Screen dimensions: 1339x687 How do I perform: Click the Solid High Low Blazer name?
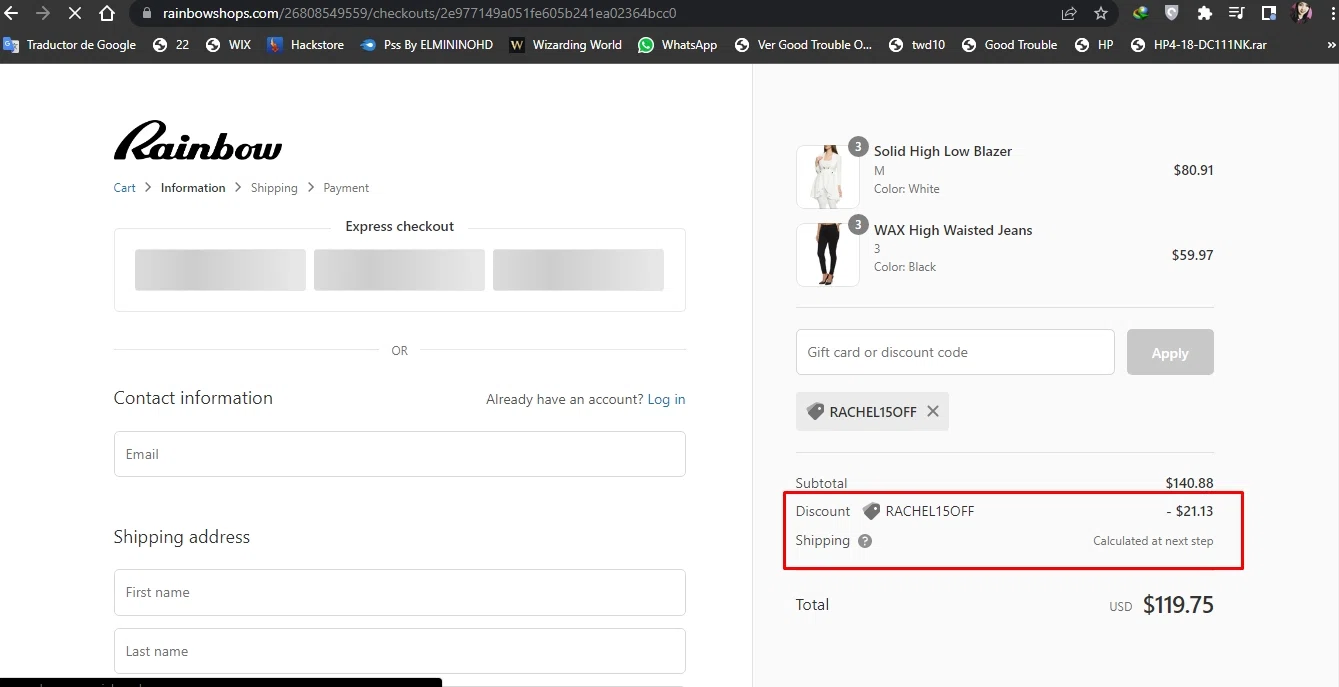tap(943, 151)
